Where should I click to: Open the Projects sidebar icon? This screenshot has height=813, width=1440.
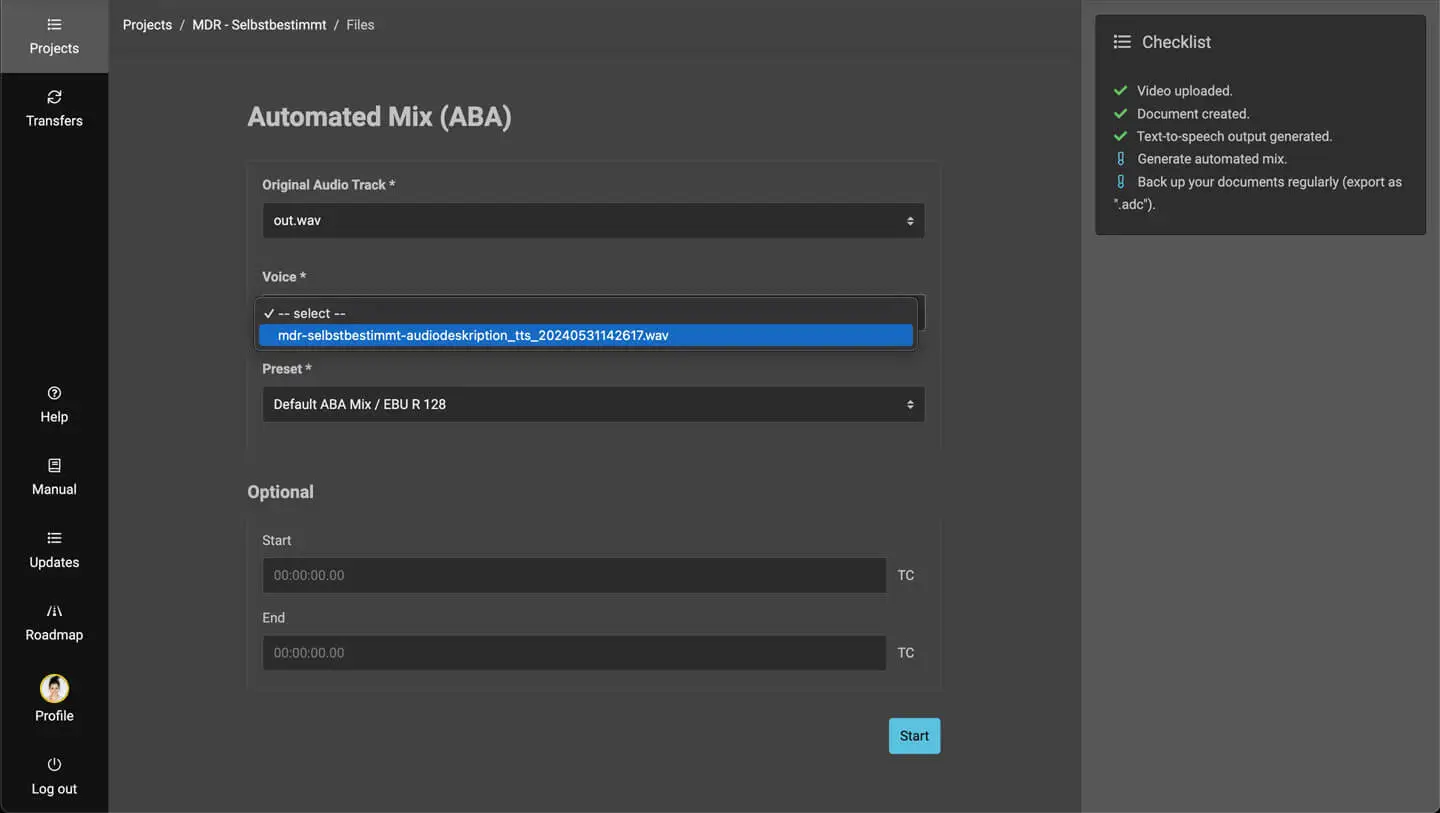point(54,25)
